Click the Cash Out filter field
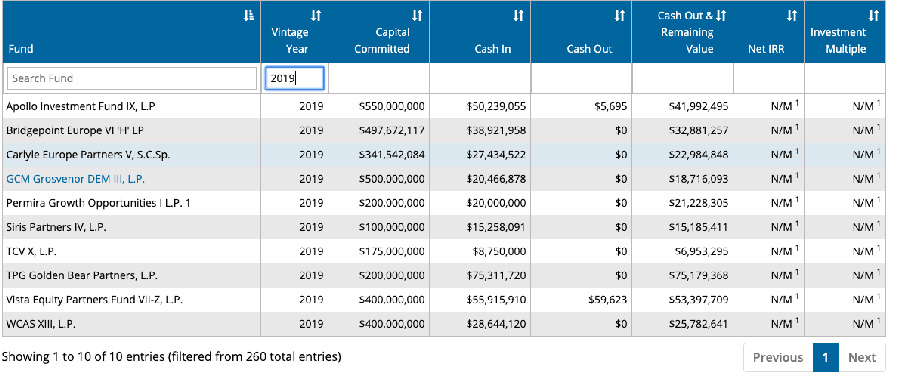The width and height of the screenshot is (900, 383). pos(581,79)
